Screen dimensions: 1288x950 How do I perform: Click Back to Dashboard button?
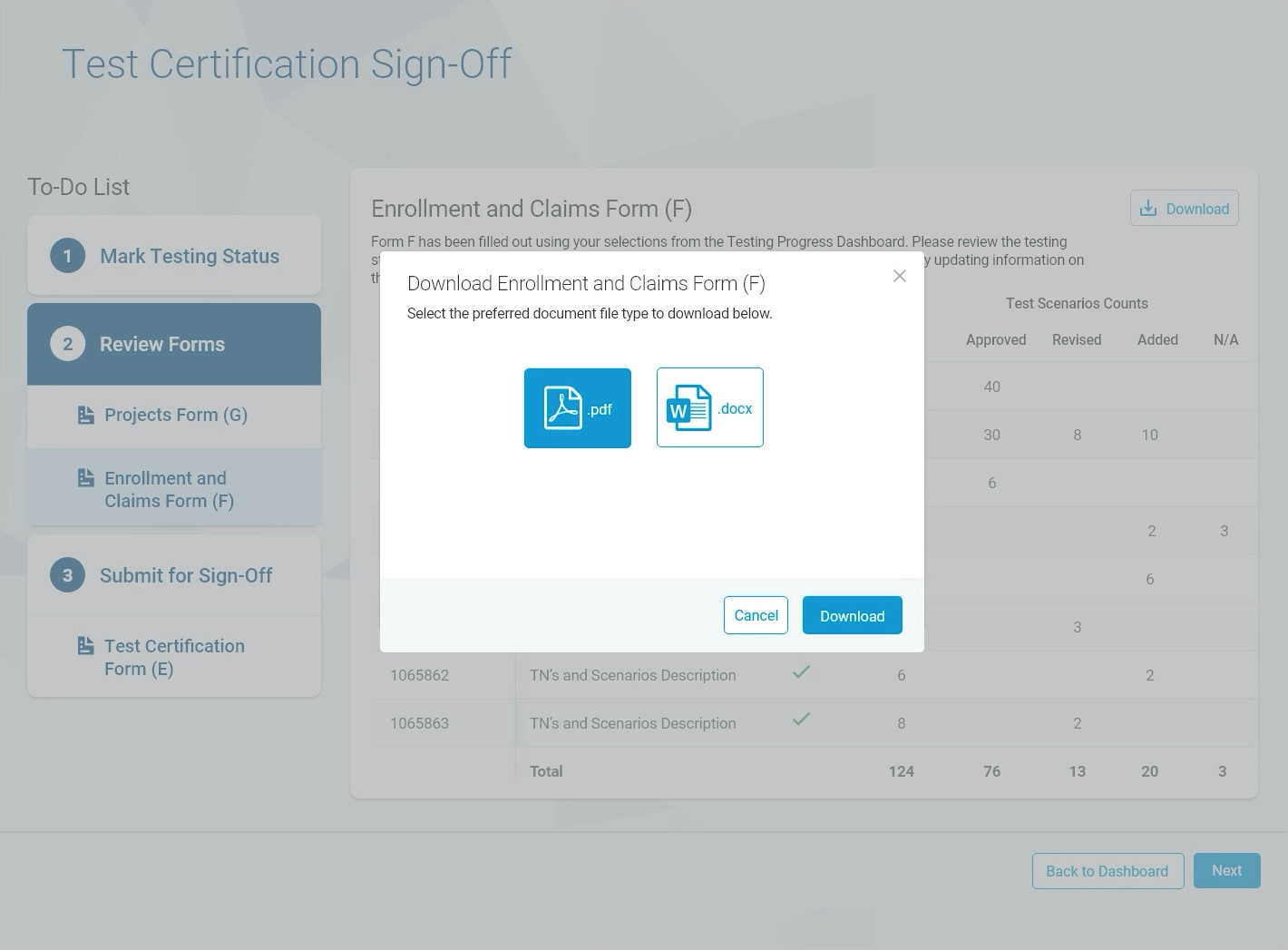1107,871
